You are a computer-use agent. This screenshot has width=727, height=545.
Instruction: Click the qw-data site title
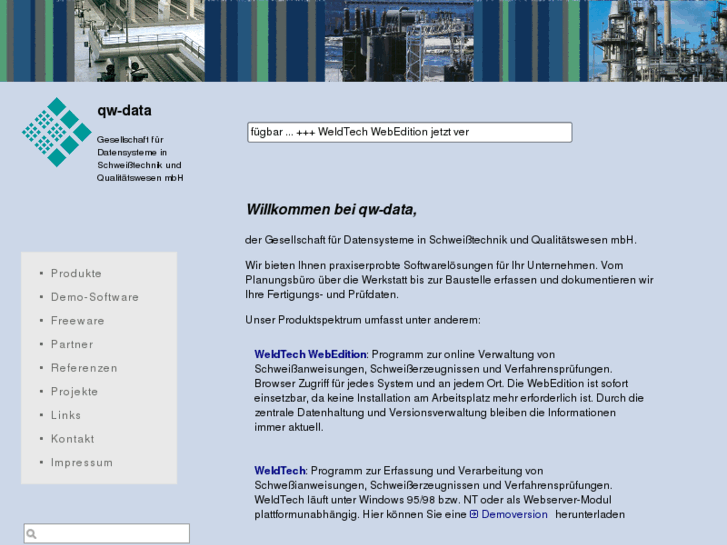pos(124,110)
